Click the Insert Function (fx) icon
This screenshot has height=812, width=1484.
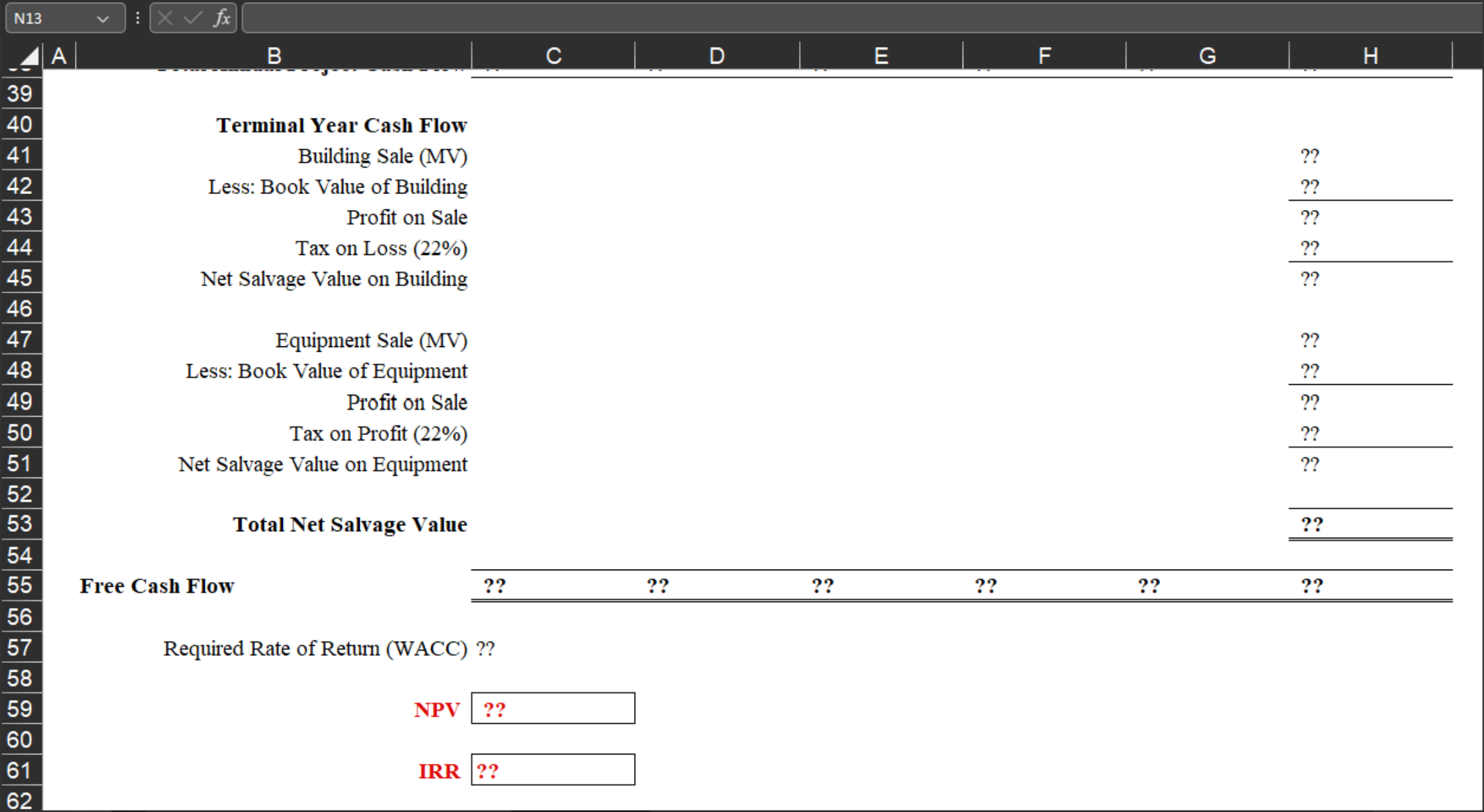tap(221, 18)
